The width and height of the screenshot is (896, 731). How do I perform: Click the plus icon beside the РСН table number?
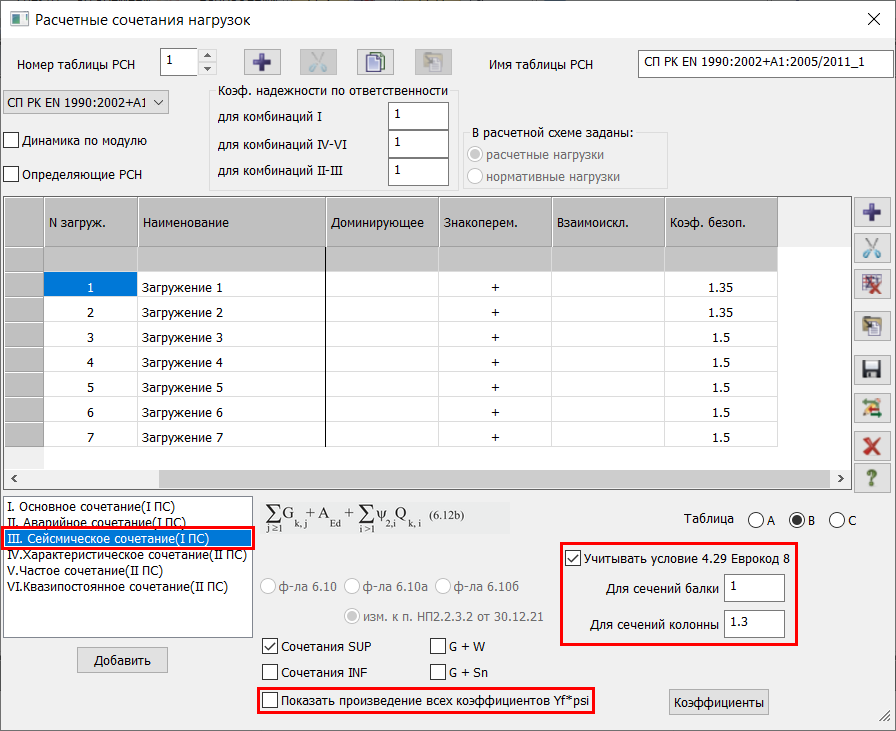click(x=262, y=62)
